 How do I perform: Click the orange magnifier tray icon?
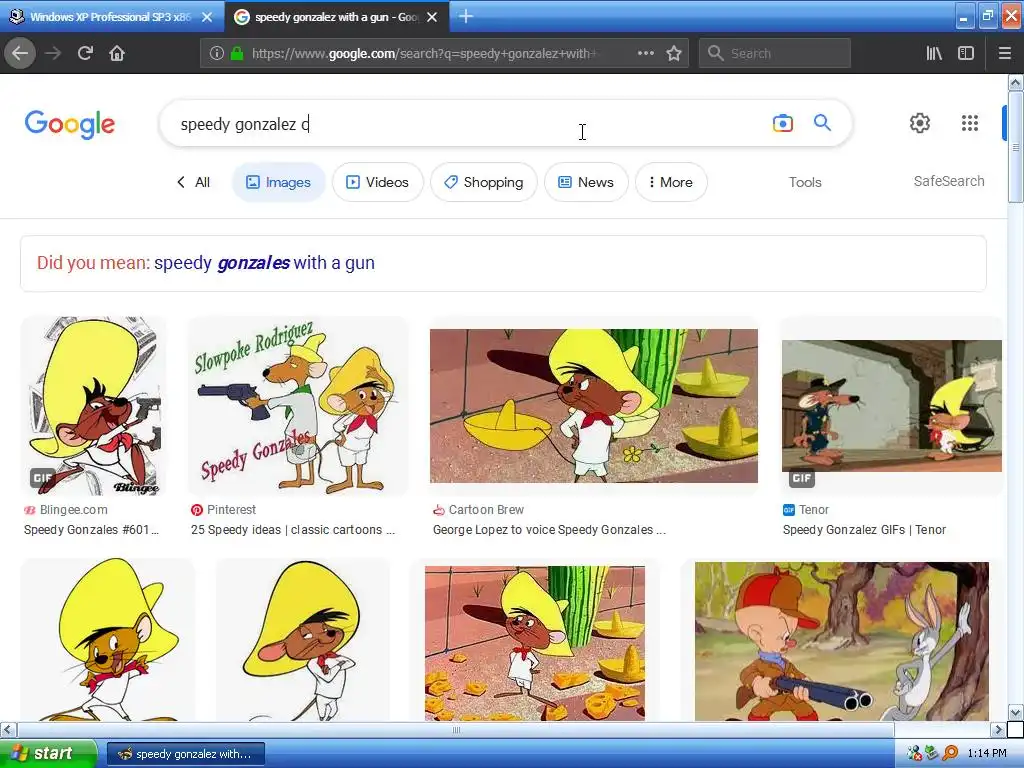click(950, 753)
